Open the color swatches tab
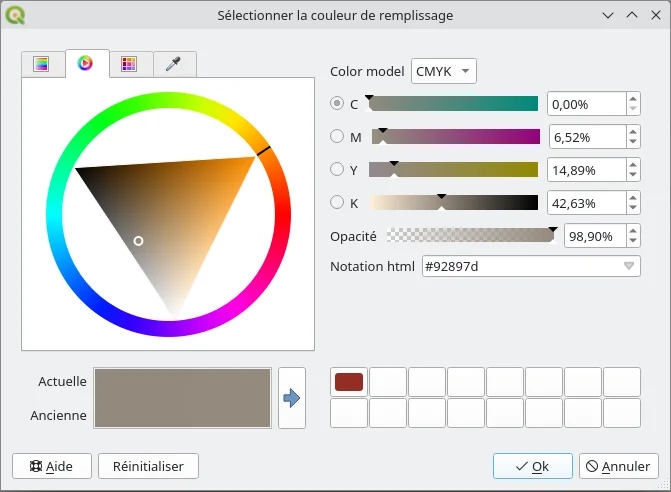 point(129,64)
